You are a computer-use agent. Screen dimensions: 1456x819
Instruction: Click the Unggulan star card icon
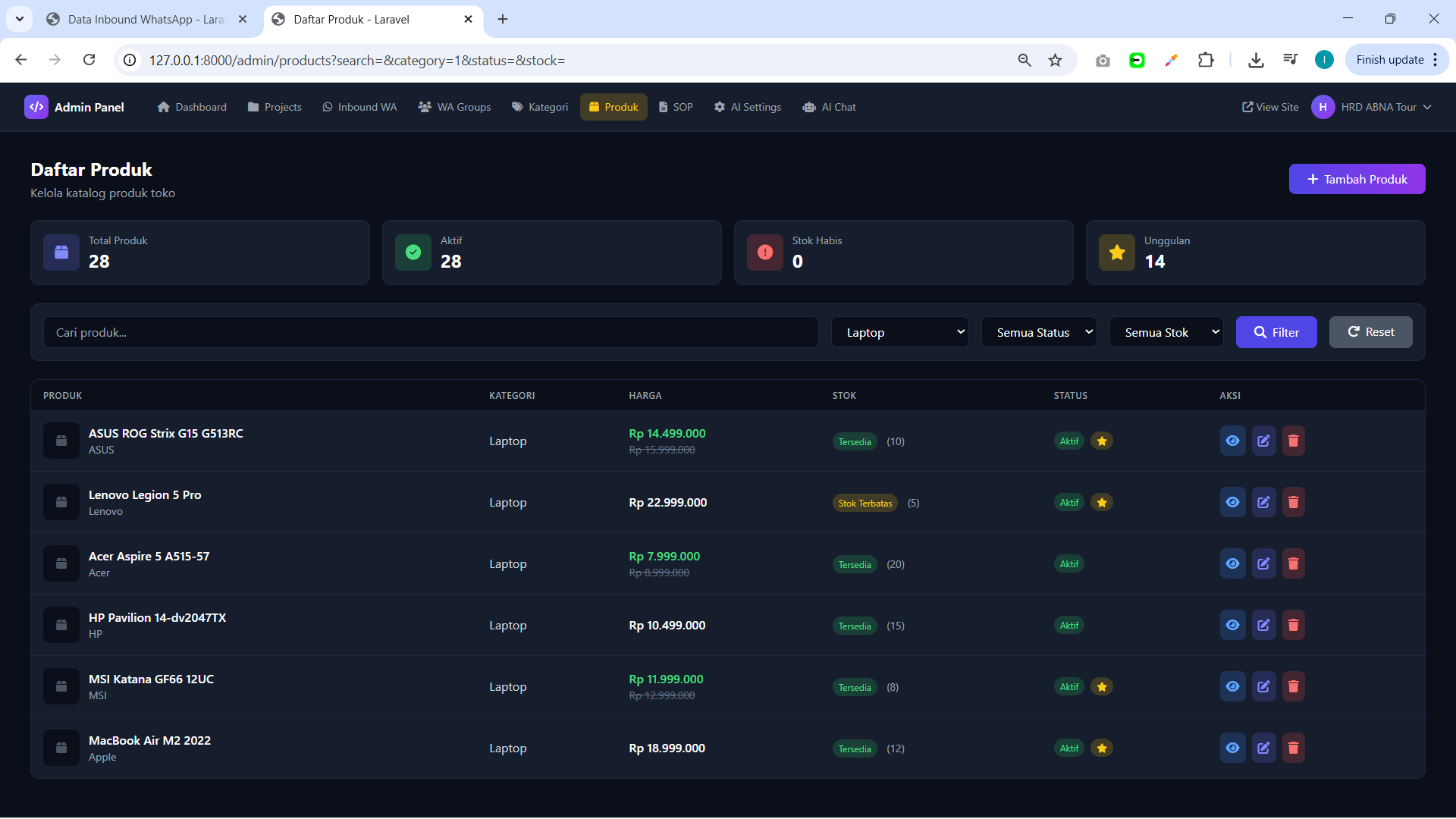[1117, 253]
